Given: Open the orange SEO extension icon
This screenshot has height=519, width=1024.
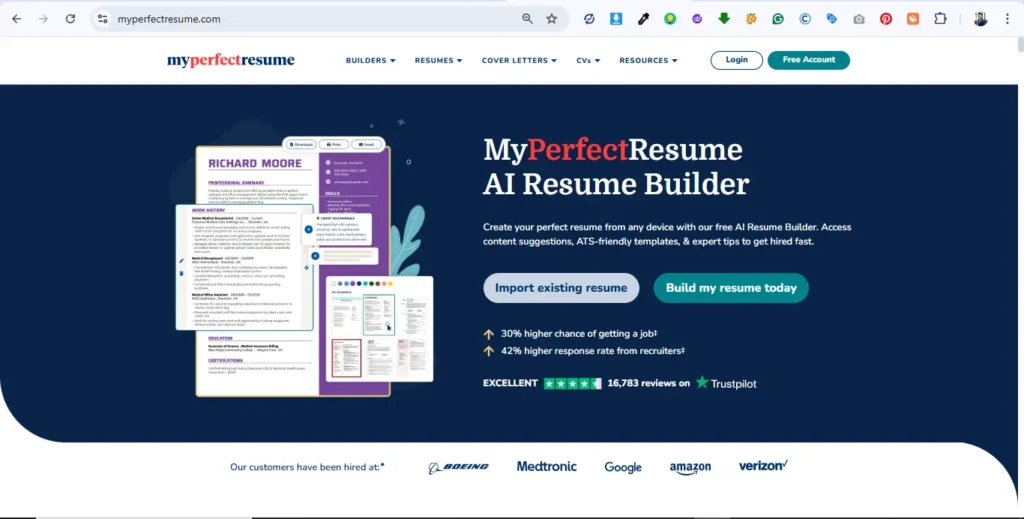Looking at the screenshot, I should (x=751, y=19).
